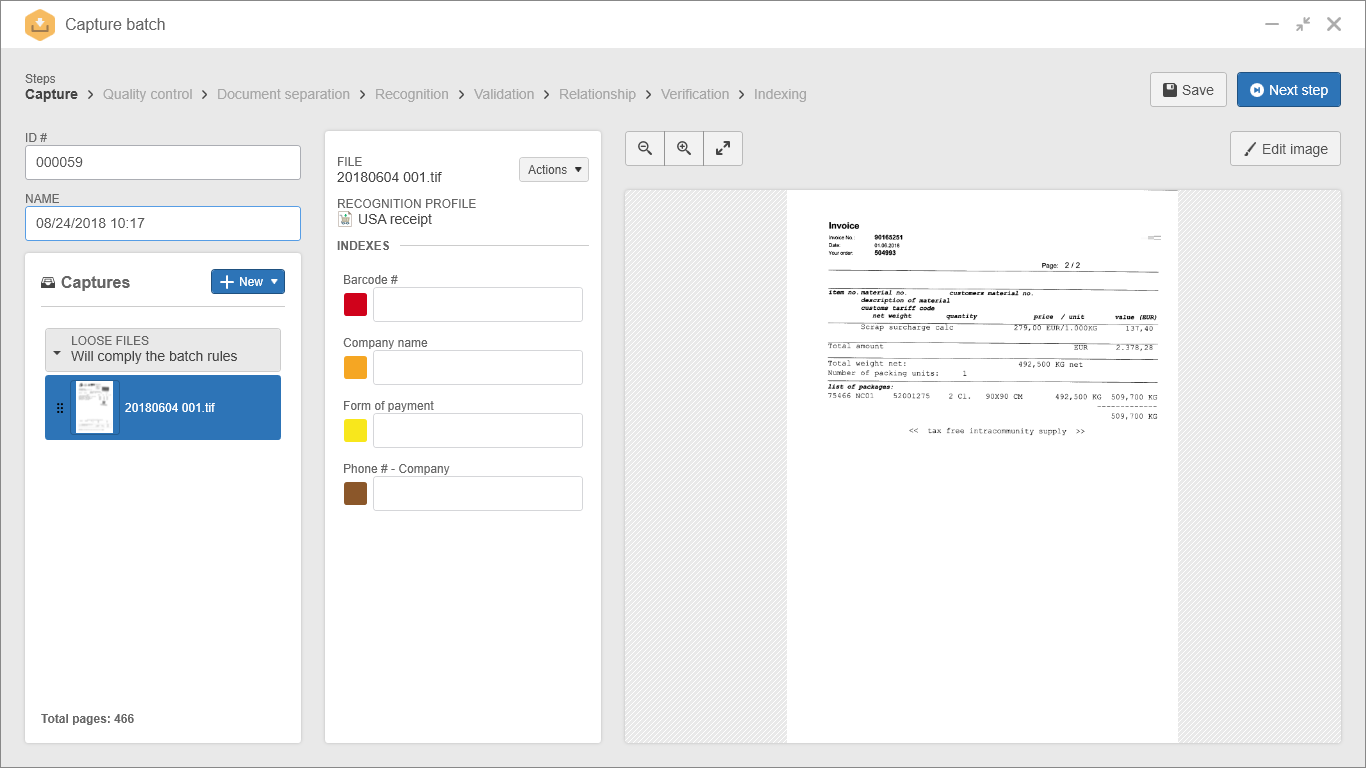Zoom in the document image preview
The image size is (1366, 768).
tap(684, 148)
